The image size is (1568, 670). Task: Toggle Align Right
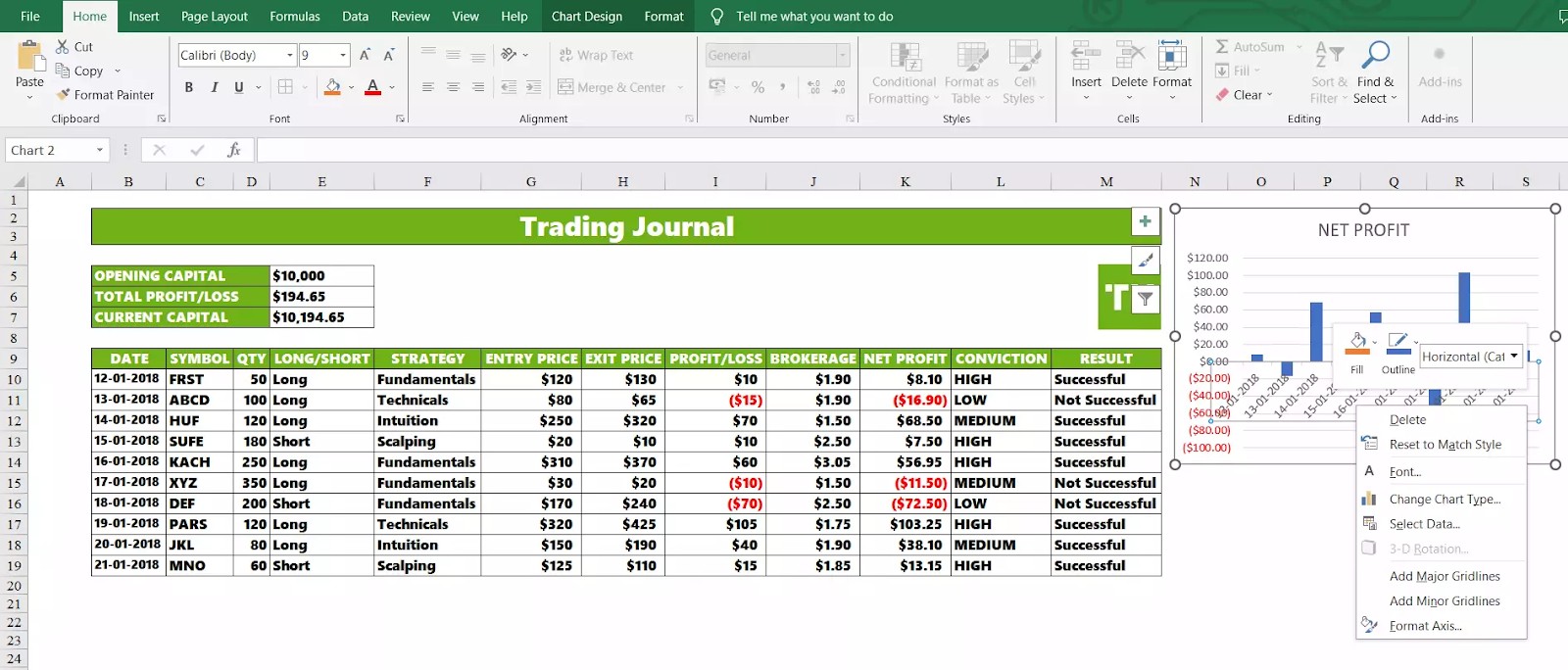click(477, 87)
